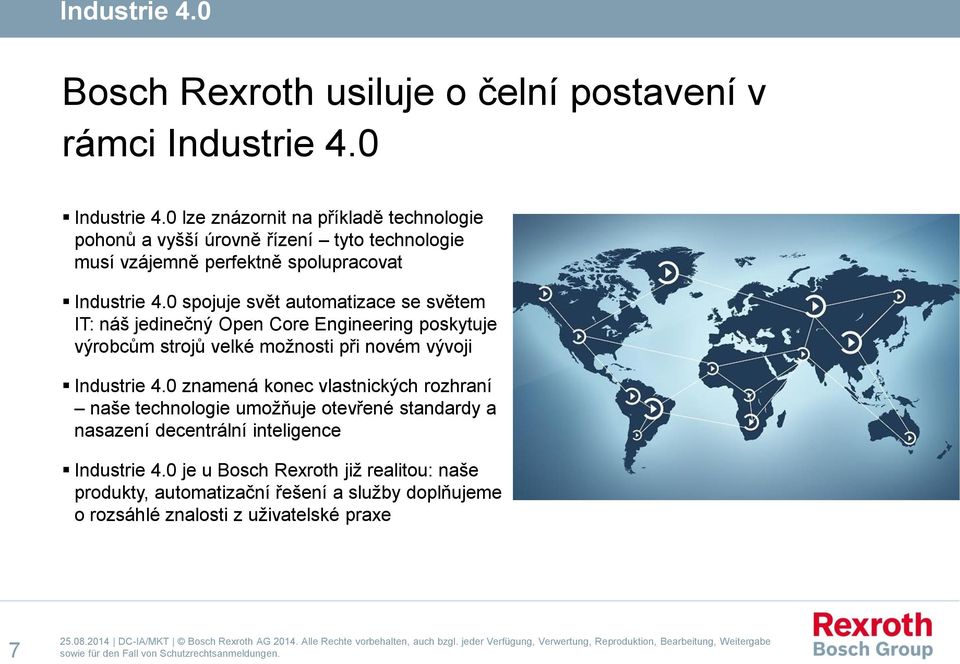
Task: Click the play marker on Greenland
Action: tap(668, 271)
